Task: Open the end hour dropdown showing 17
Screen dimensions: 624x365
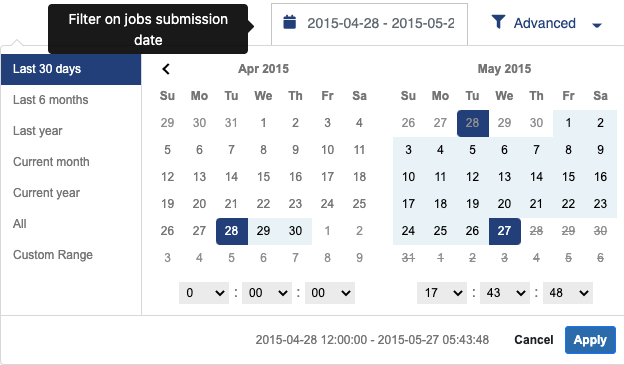Action: (x=442, y=293)
